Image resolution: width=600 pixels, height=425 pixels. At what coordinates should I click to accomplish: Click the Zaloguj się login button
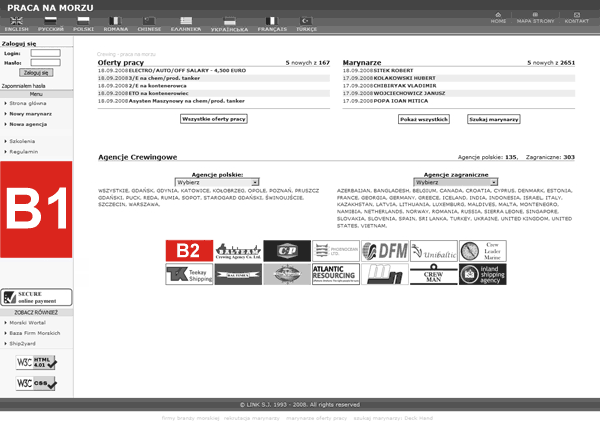pos(36,72)
